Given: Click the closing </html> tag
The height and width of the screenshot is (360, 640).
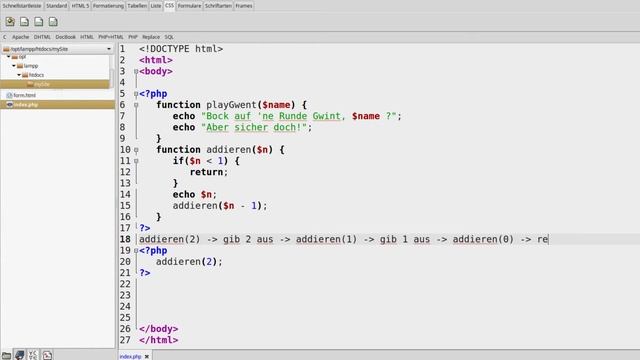Looking at the screenshot, I should click(x=158, y=340).
